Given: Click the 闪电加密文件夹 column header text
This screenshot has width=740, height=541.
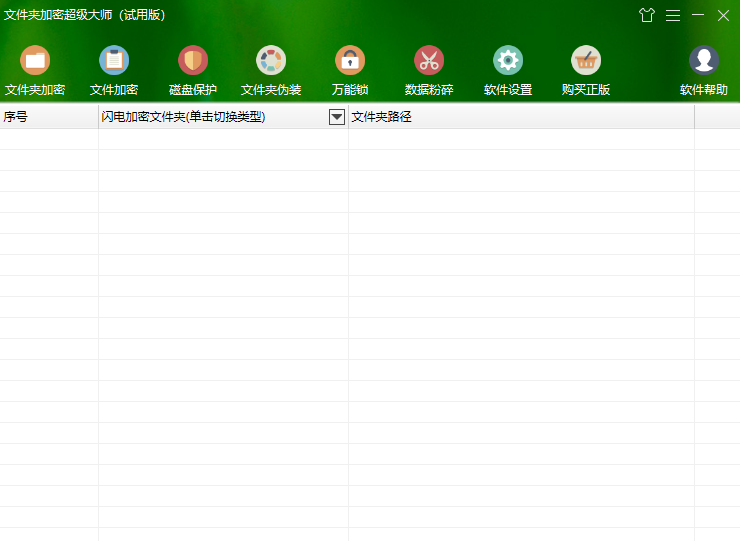Looking at the screenshot, I should point(183,117).
